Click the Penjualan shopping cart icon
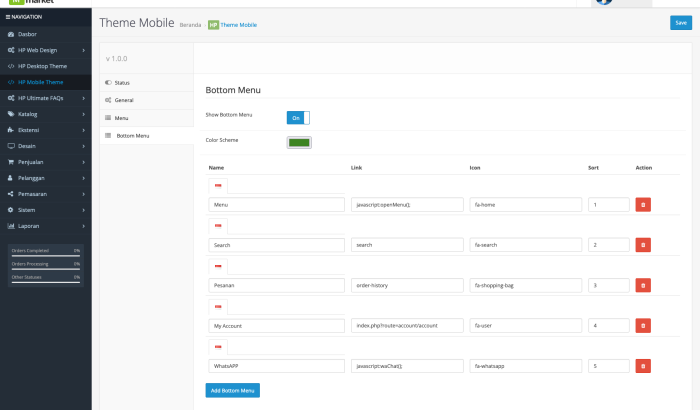The image size is (700, 410). coord(11,162)
